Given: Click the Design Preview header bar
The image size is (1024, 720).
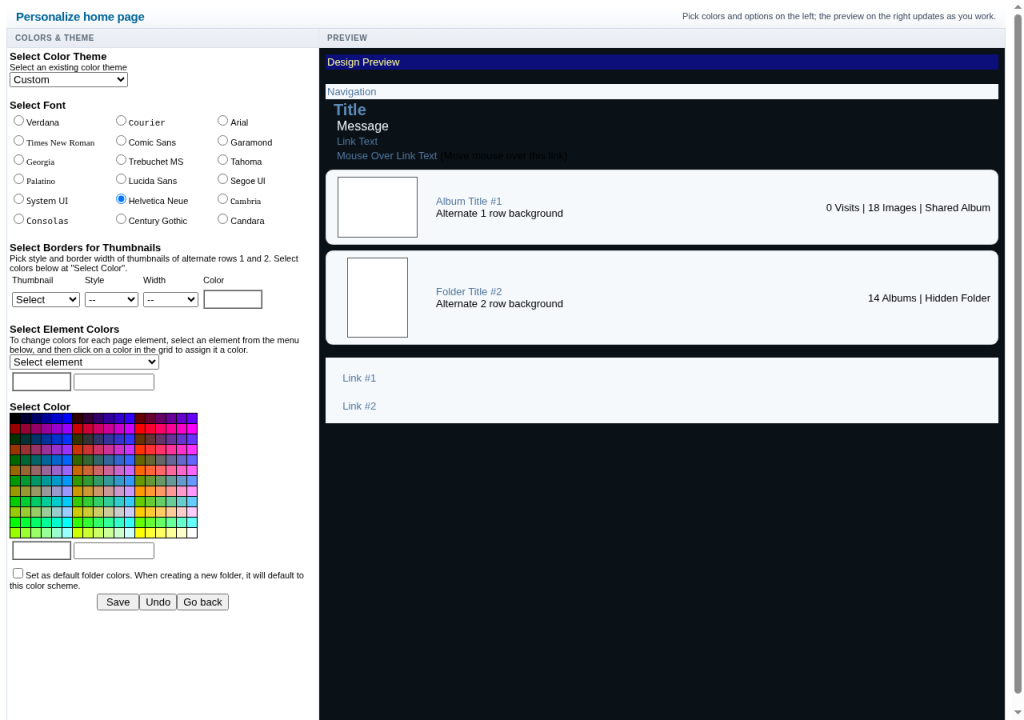Looking at the screenshot, I should click(x=662, y=62).
